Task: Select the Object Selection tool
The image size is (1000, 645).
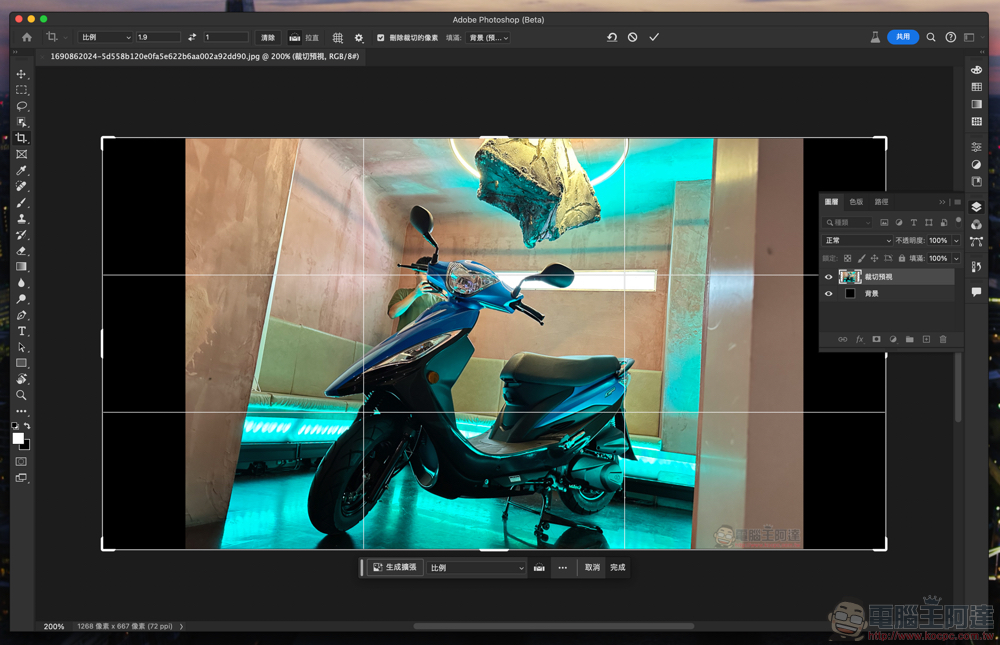Action: pos(21,122)
